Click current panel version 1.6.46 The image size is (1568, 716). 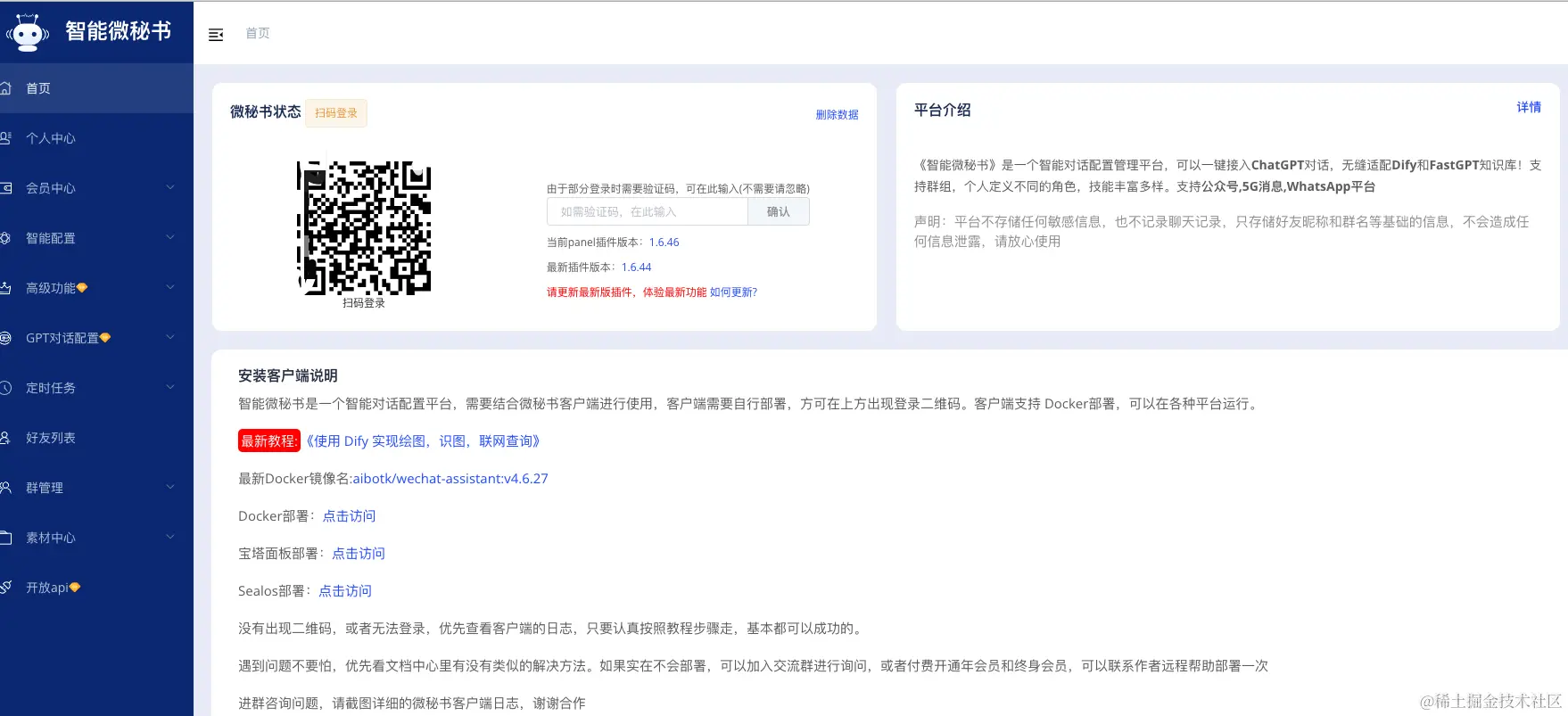coord(664,243)
